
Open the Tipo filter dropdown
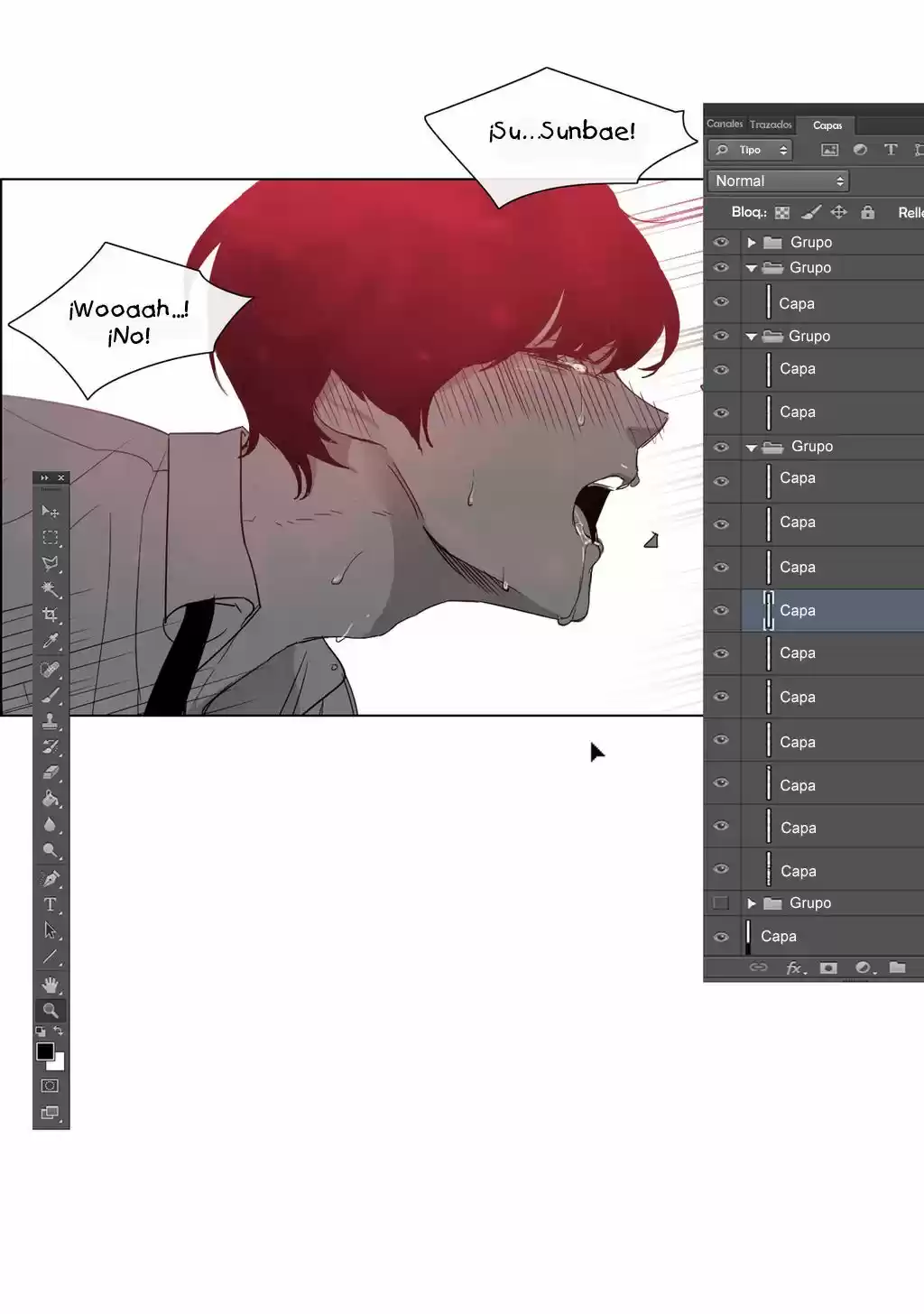(x=750, y=150)
